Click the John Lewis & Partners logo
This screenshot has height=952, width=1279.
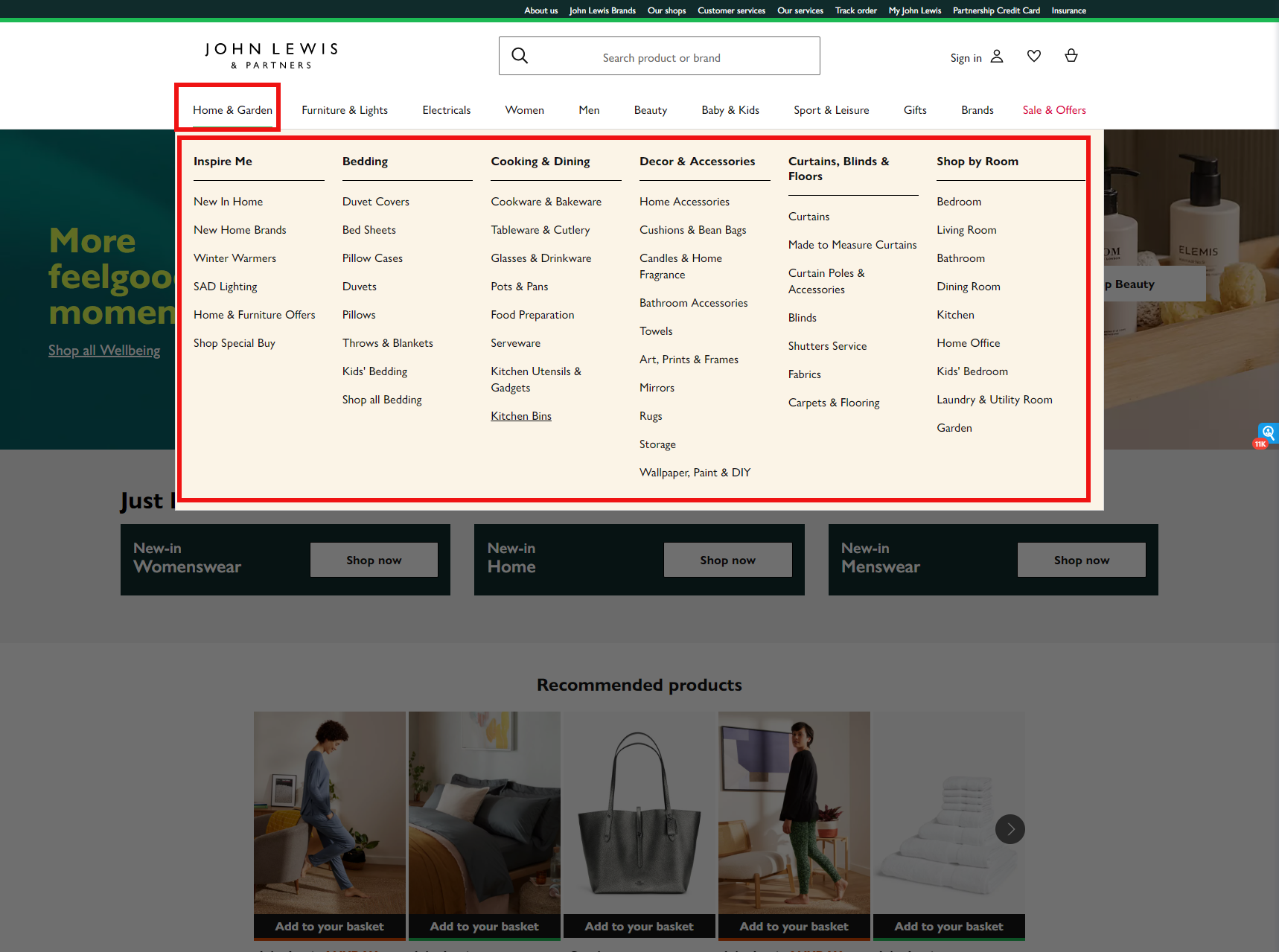click(269, 54)
